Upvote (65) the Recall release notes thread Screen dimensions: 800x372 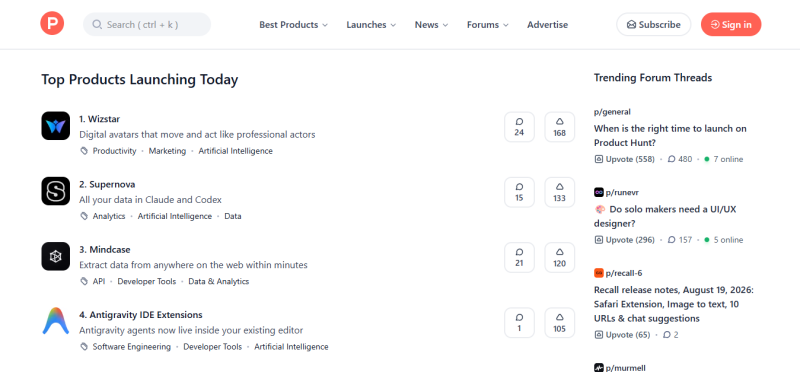[622, 335]
